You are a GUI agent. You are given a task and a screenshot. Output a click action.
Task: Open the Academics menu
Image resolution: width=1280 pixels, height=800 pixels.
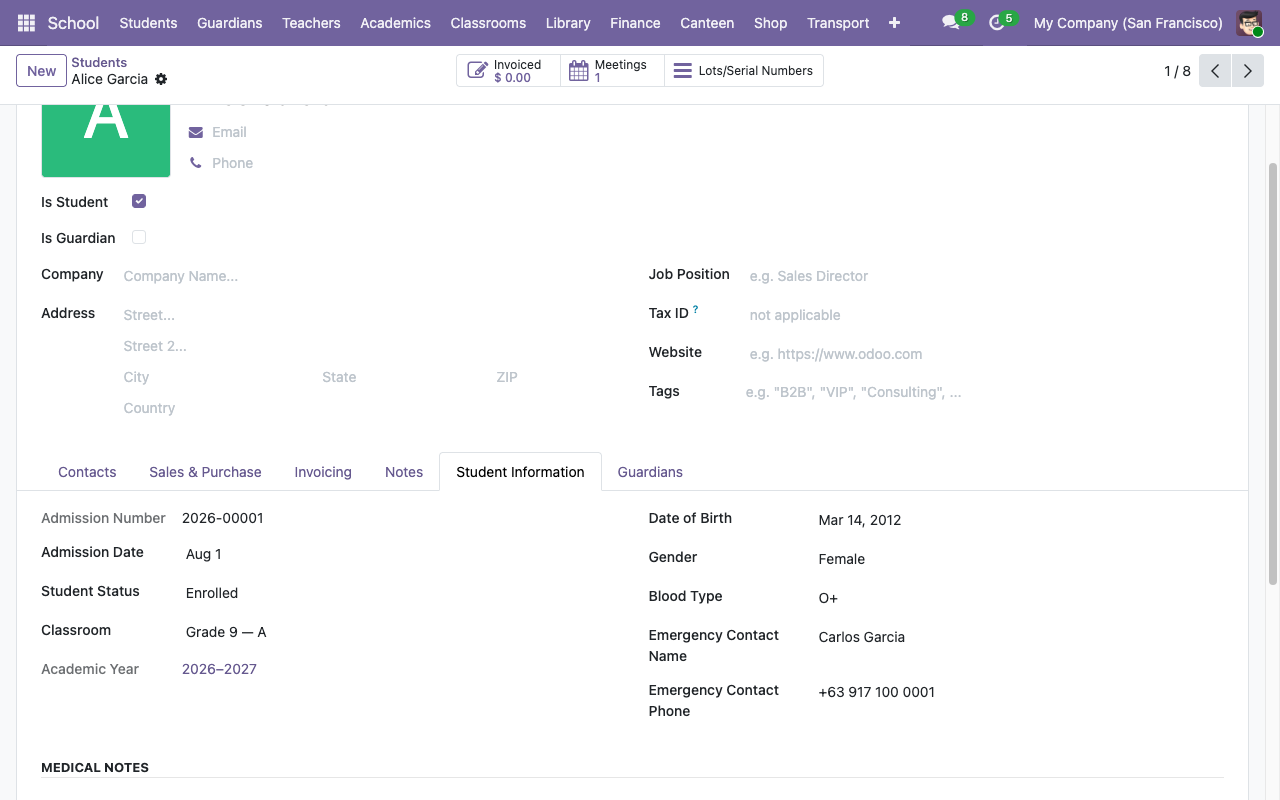395,23
